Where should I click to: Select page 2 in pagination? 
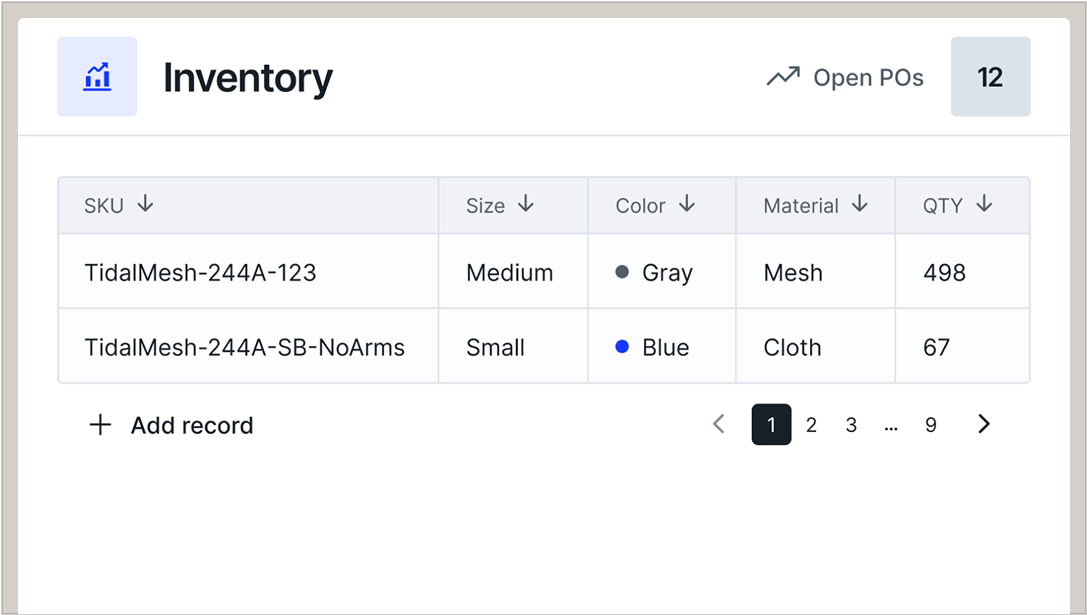[811, 425]
